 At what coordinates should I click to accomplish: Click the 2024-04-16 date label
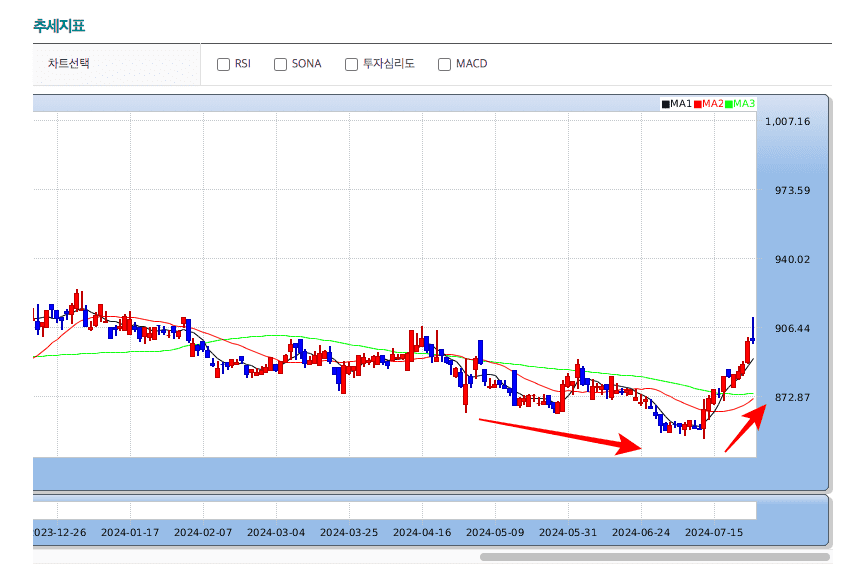click(422, 533)
